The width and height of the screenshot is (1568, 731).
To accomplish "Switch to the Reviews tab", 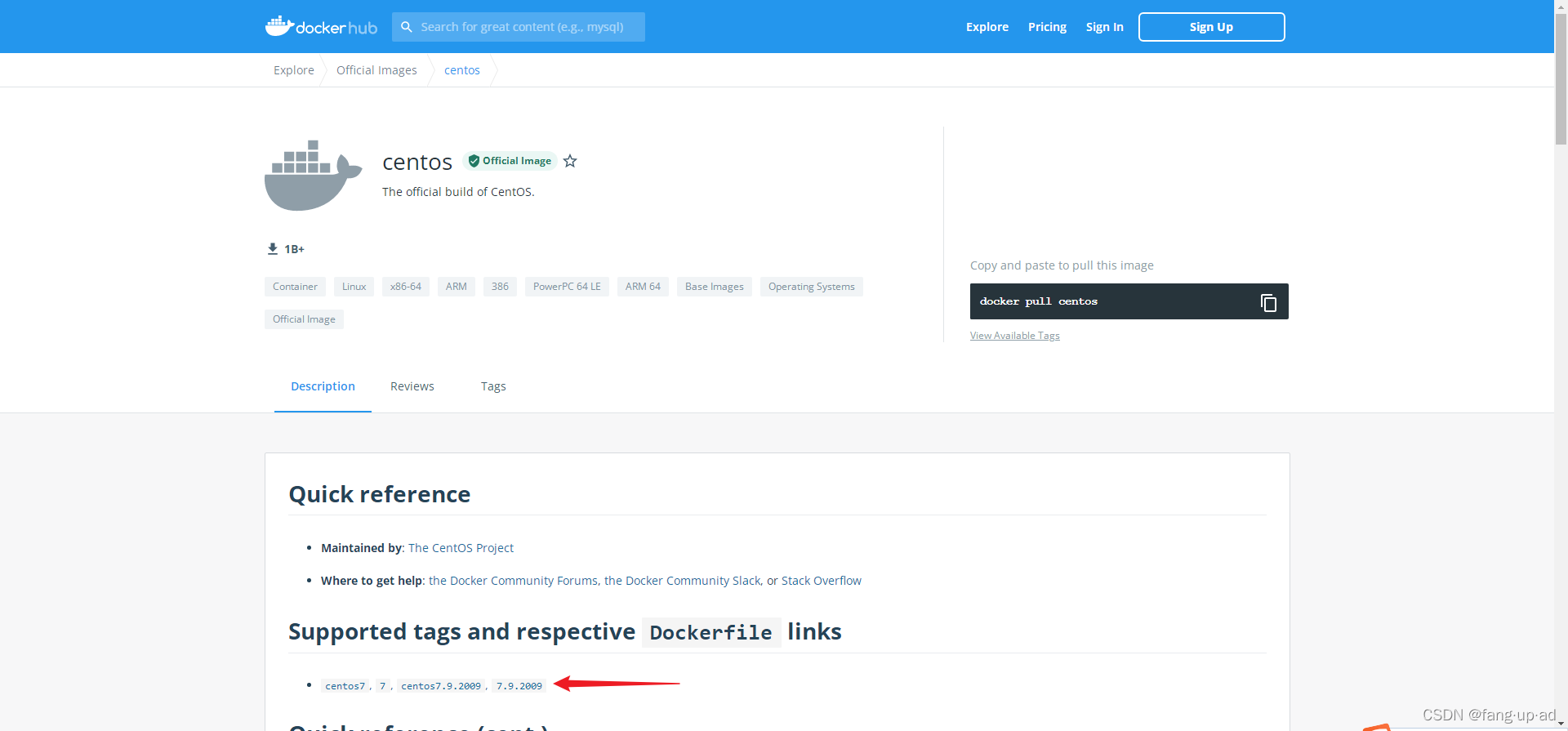I will [x=412, y=386].
